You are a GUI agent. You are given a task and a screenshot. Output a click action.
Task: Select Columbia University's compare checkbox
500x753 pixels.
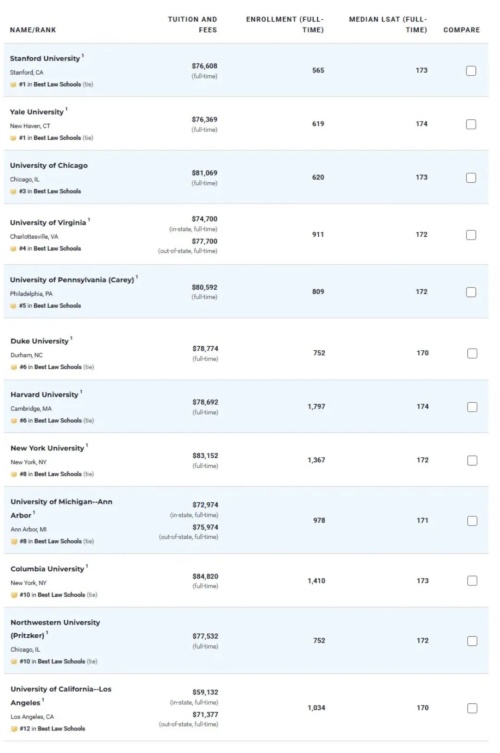pyautogui.click(x=472, y=581)
